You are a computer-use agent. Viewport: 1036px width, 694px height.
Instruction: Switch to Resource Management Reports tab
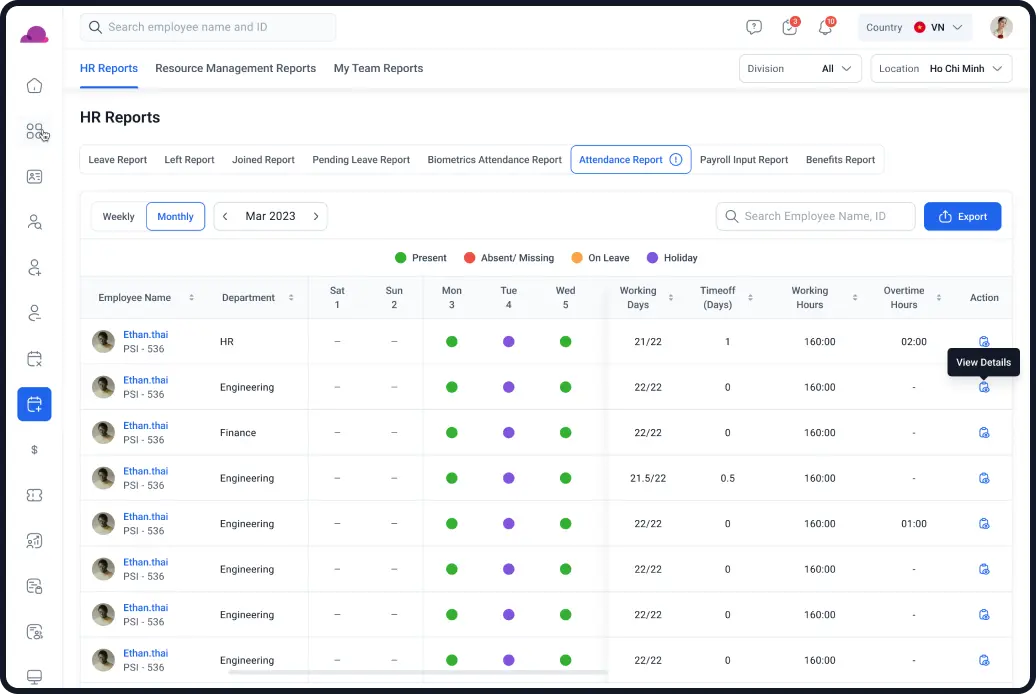[235, 68]
